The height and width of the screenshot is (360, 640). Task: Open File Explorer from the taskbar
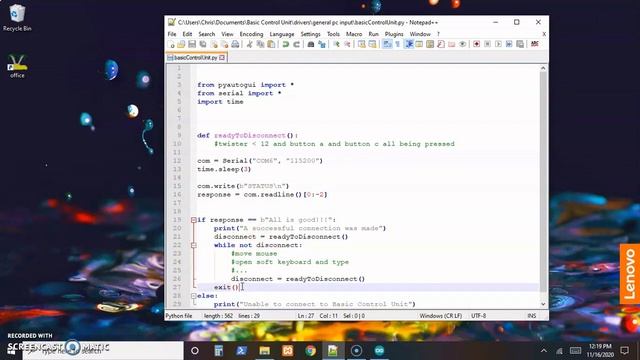pos(264,351)
